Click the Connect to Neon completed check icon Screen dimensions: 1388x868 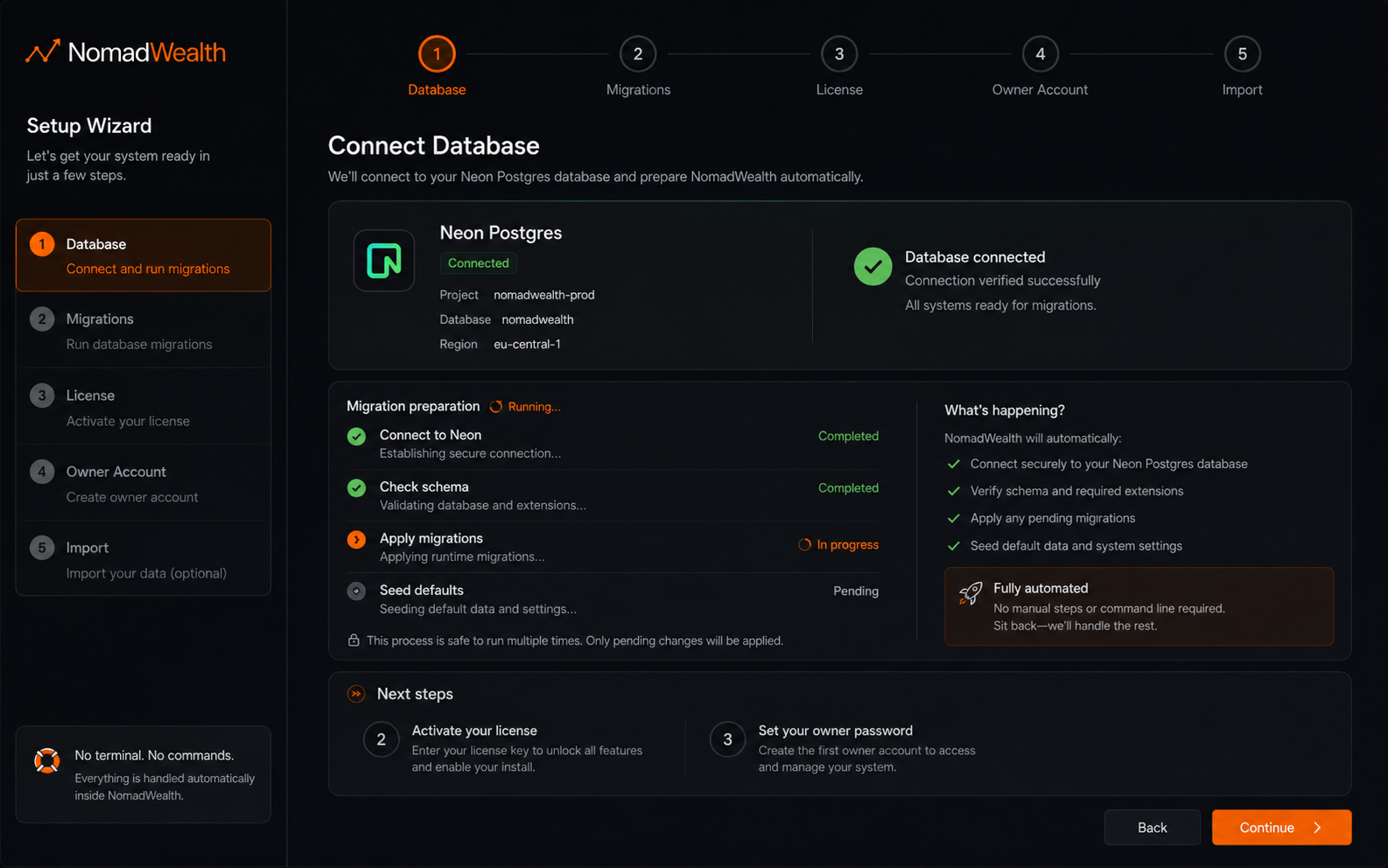click(x=356, y=437)
